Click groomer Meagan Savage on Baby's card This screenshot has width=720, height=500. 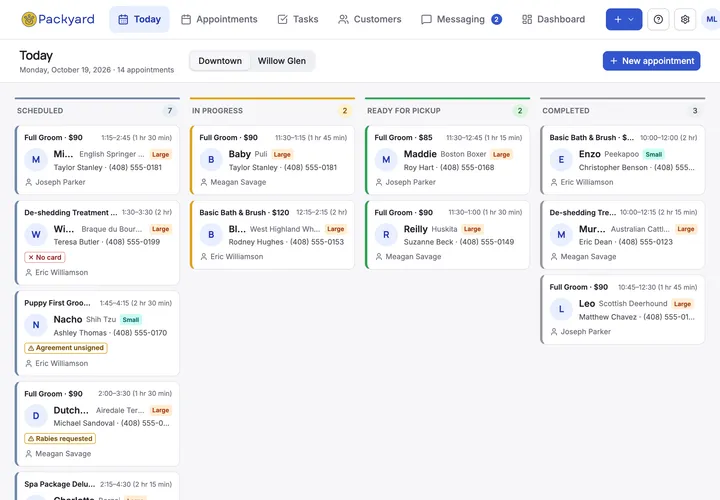[x=233, y=182]
